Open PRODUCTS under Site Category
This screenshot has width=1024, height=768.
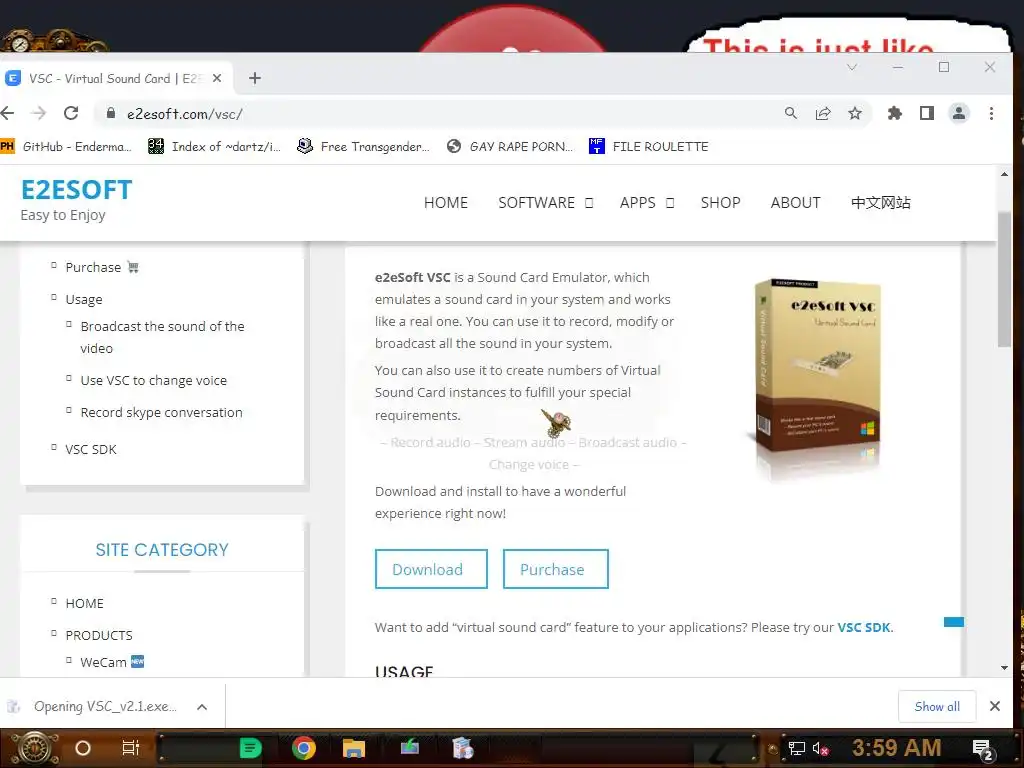coord(99,635)
